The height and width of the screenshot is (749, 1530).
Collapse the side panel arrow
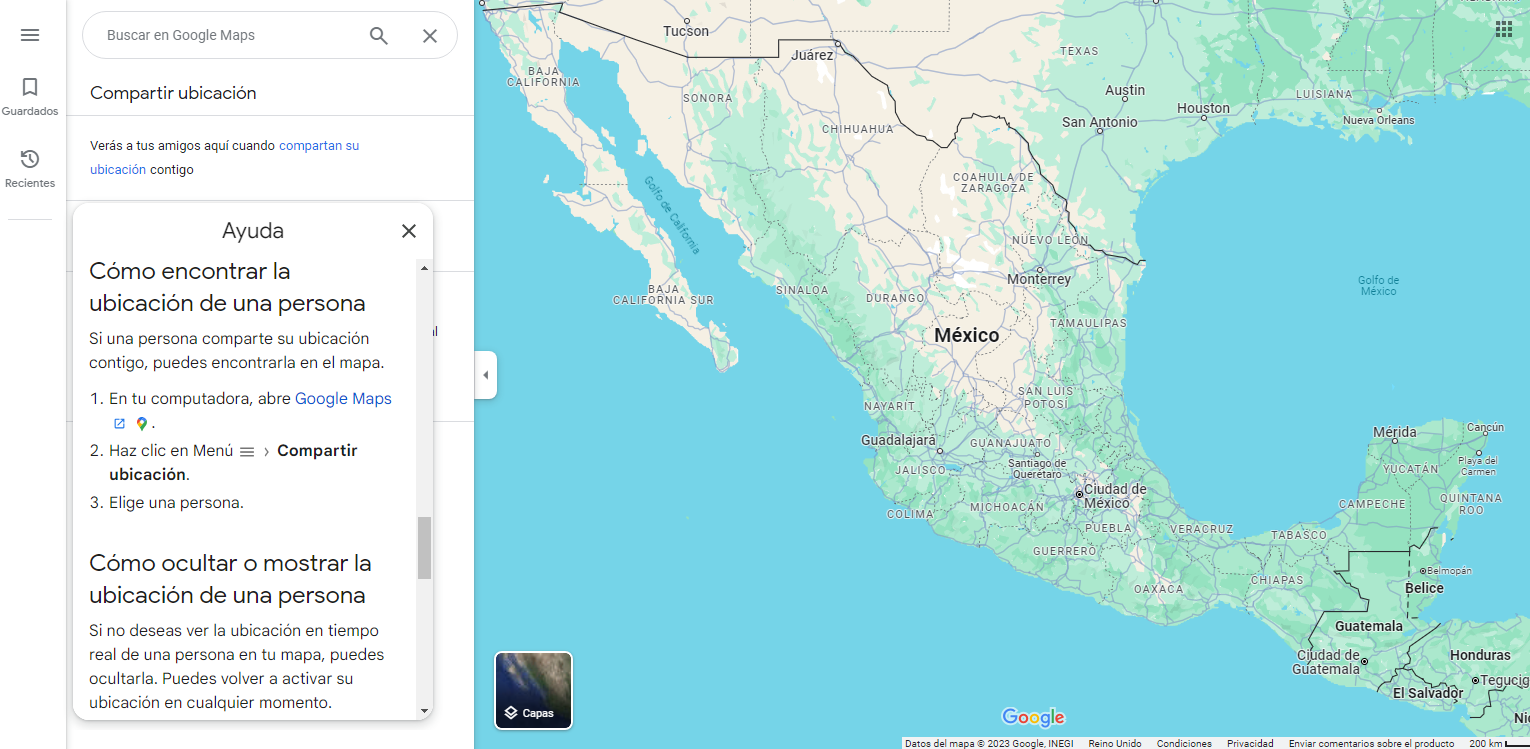click(x=486, y=375)
